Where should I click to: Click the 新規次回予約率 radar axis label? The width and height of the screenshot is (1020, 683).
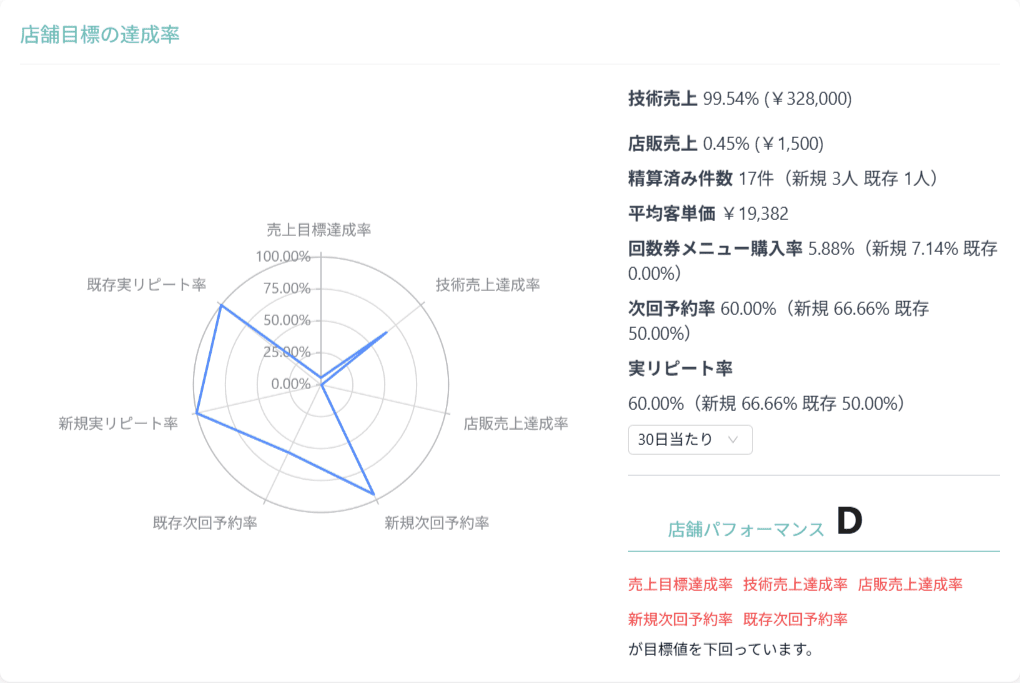(x=436, y=523)
